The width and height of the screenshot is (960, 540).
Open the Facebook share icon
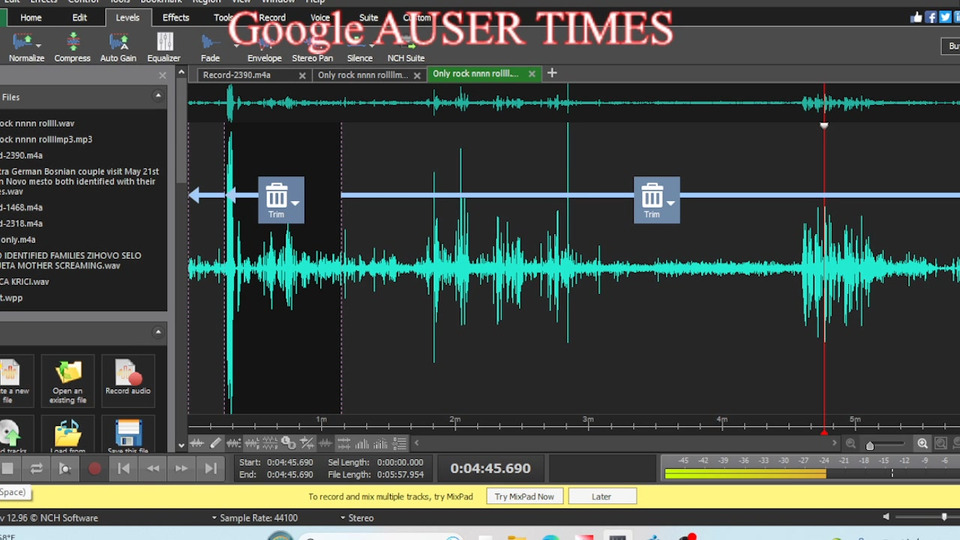tap(931, 17)
